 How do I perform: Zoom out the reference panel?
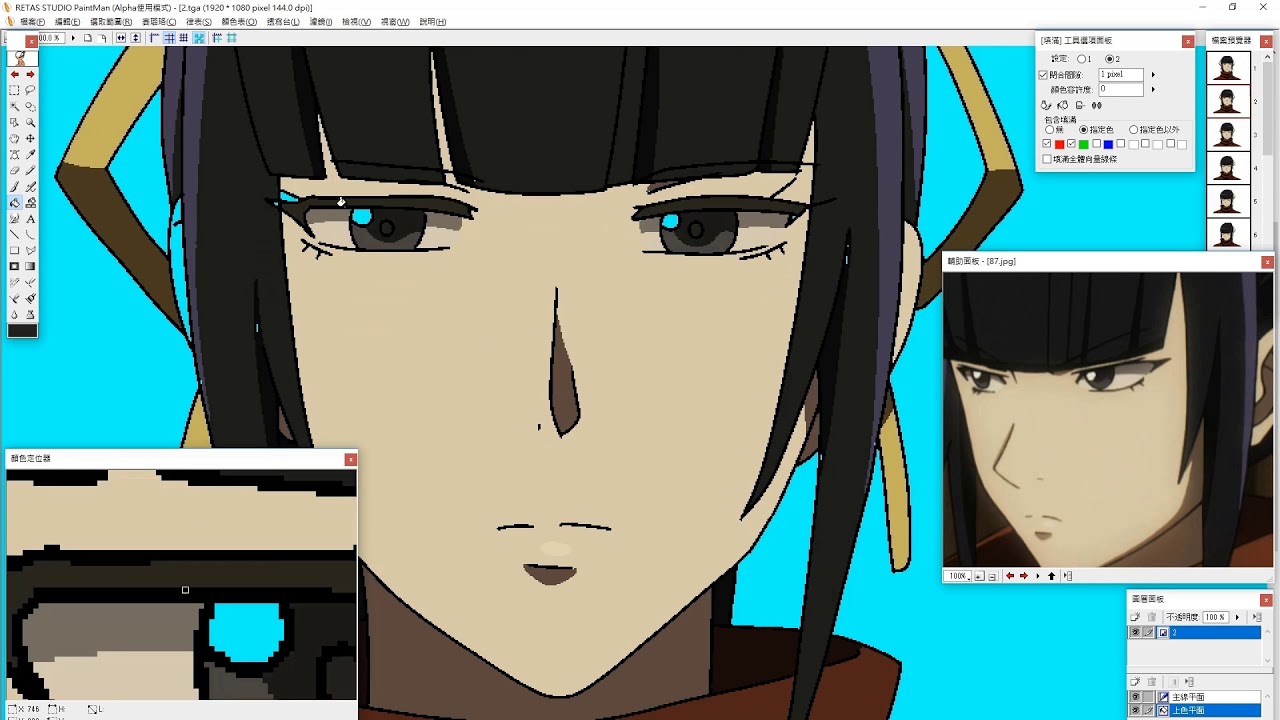pos(993,576)
